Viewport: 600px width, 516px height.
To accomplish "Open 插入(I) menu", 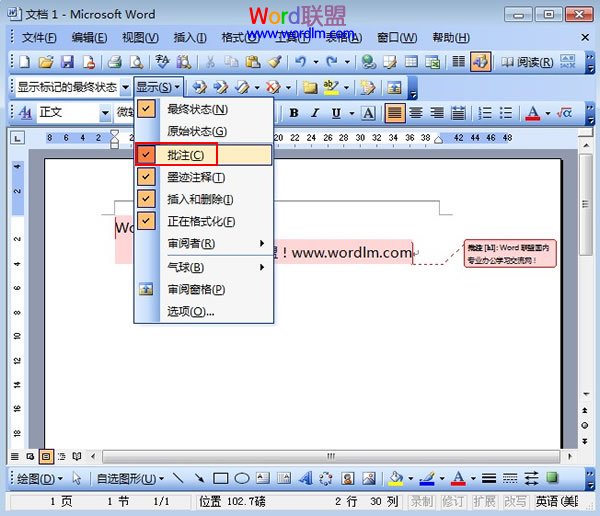I will coord(190,38).
